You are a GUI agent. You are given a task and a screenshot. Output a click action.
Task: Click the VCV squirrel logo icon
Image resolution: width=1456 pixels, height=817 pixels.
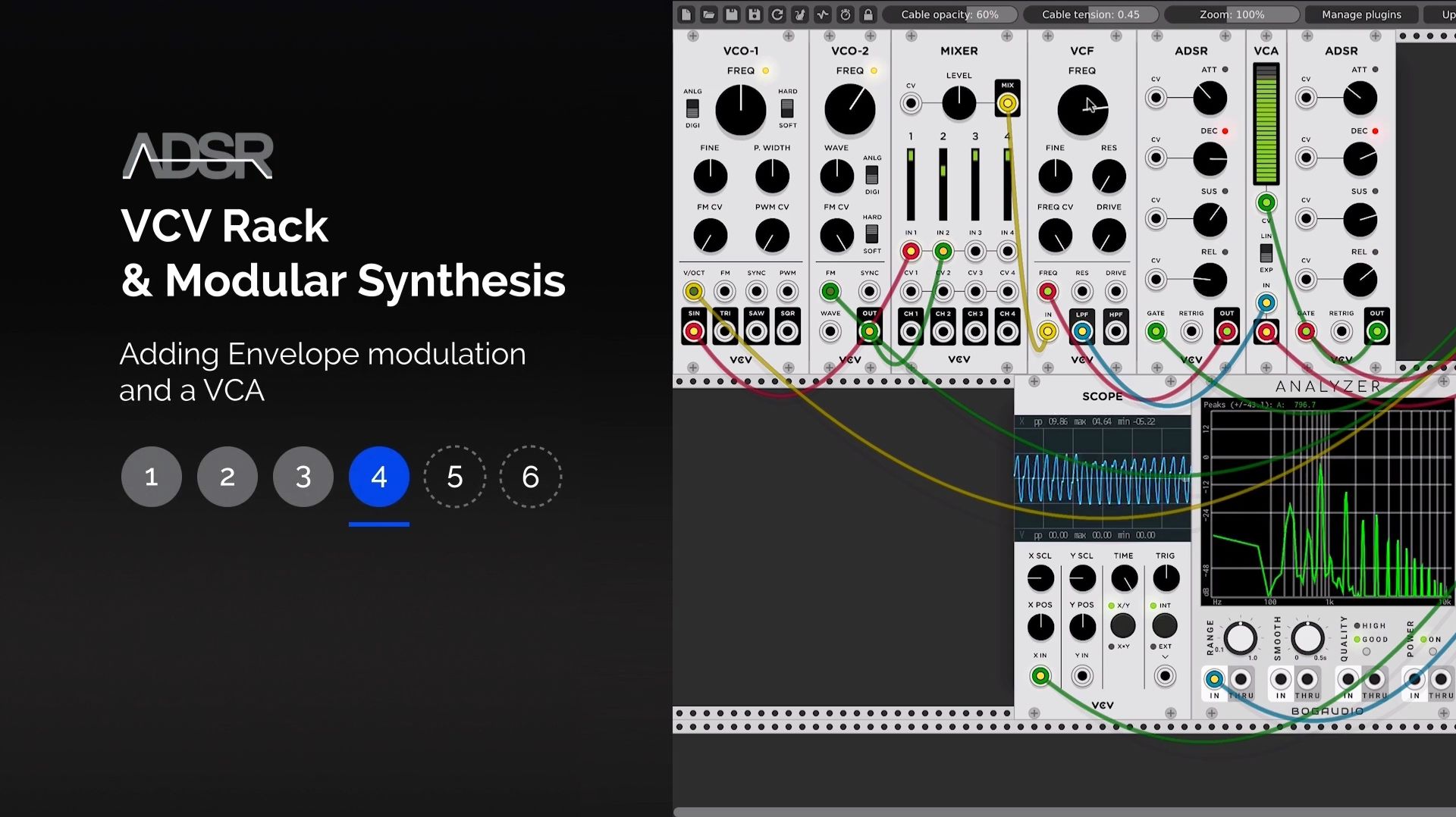click(800, 14)
